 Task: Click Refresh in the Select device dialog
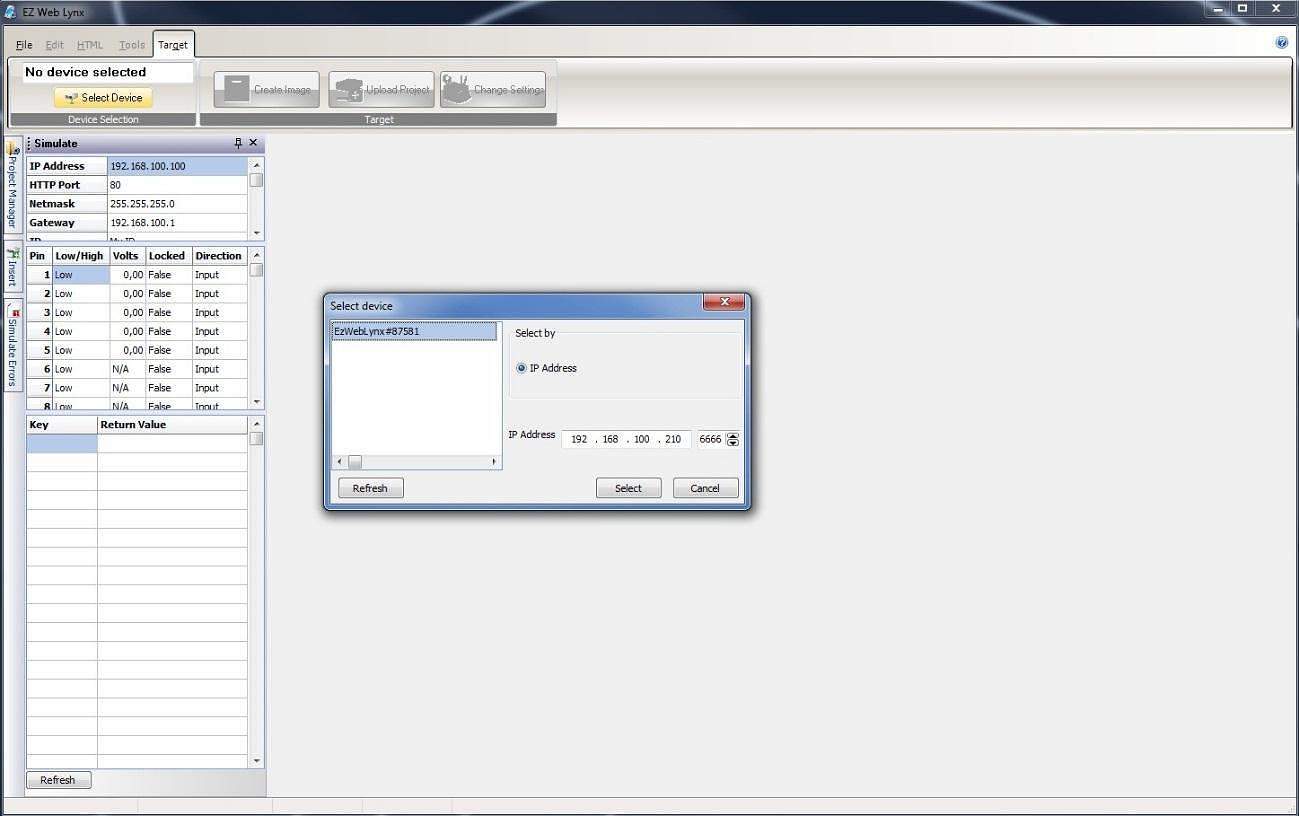pyautogui.click(x=370, y=488)
